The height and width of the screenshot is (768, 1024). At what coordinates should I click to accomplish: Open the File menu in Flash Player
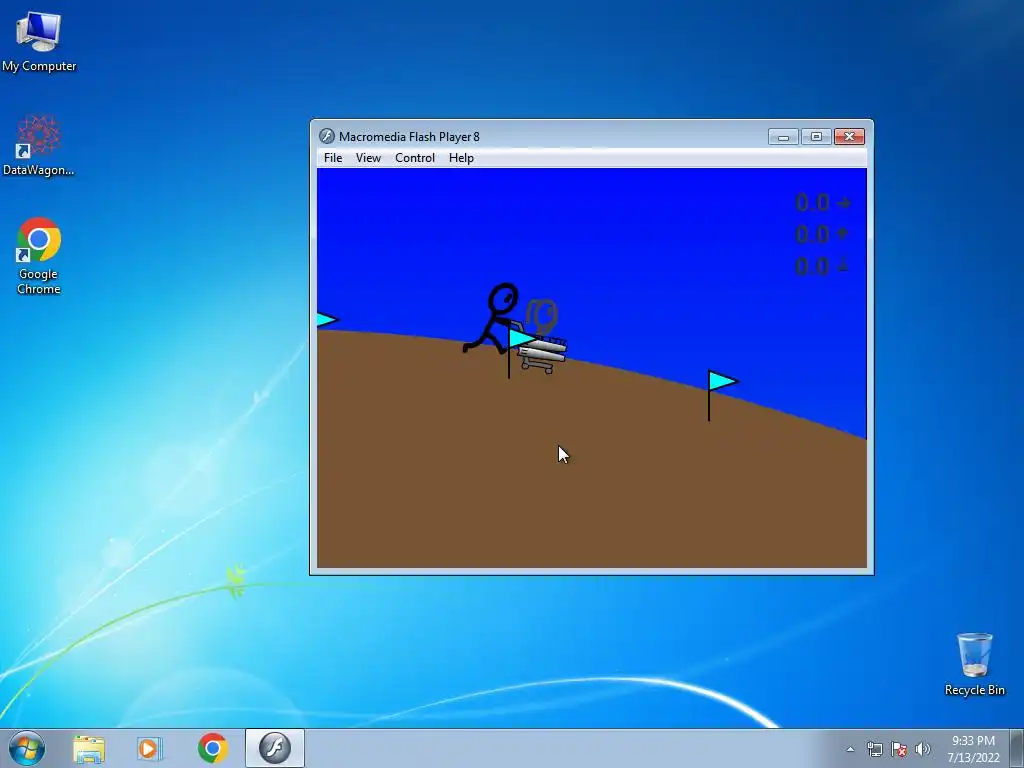[332, 158]
